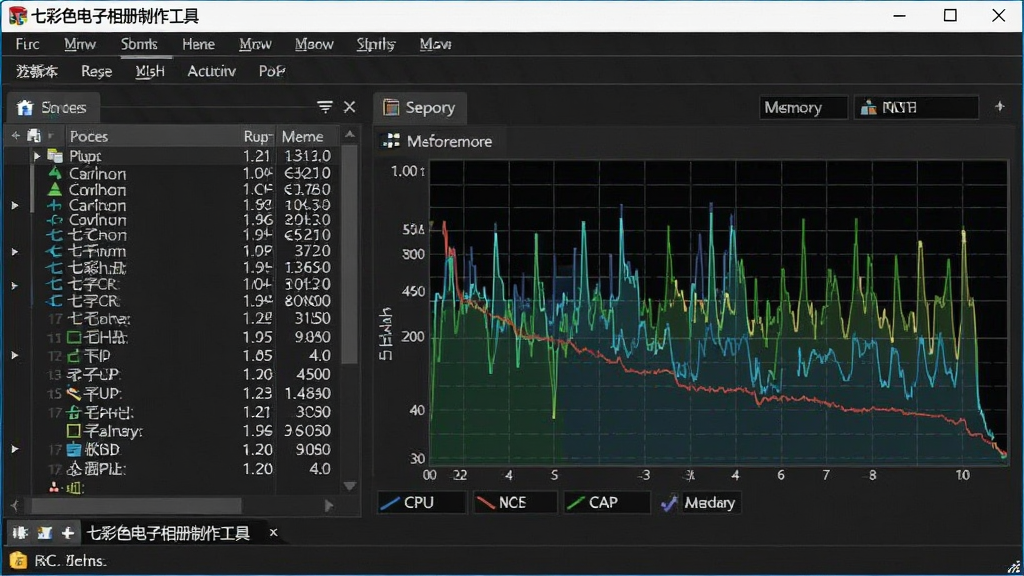Click the Actitiv toolbar button
Screen dimensions: 1024x576
pyautogui.click(x=212, y=71)
